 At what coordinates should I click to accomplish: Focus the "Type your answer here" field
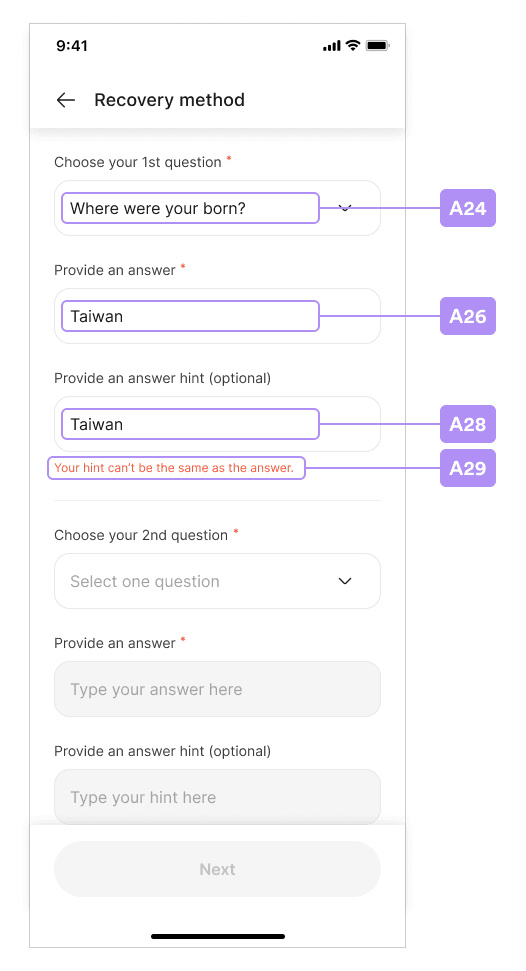[x=217, y=689]
